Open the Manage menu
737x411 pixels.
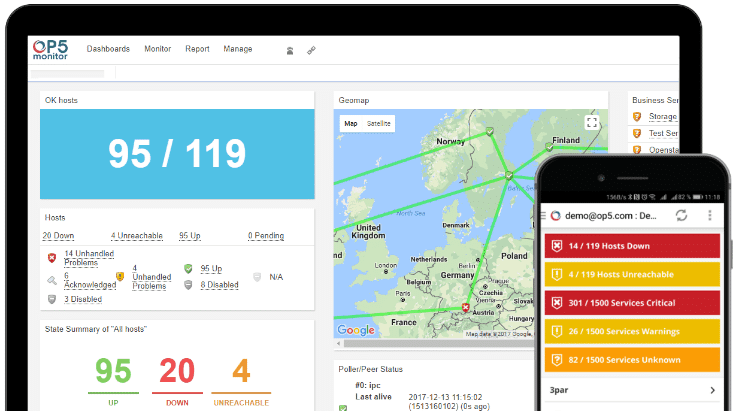tap(238, 49)
